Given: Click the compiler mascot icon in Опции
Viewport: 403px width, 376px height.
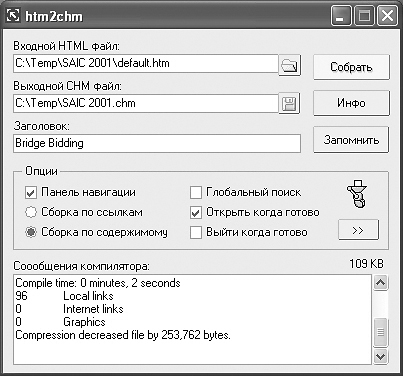Looking at the screenshot, I should pos(357,194).
